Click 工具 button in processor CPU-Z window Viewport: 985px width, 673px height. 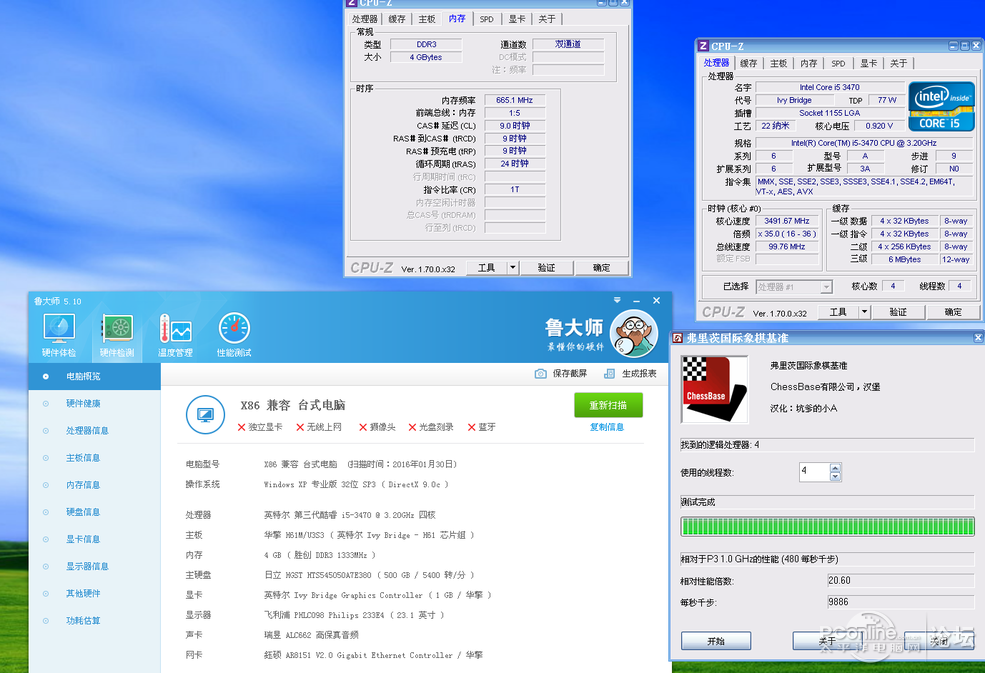point(838,312)
